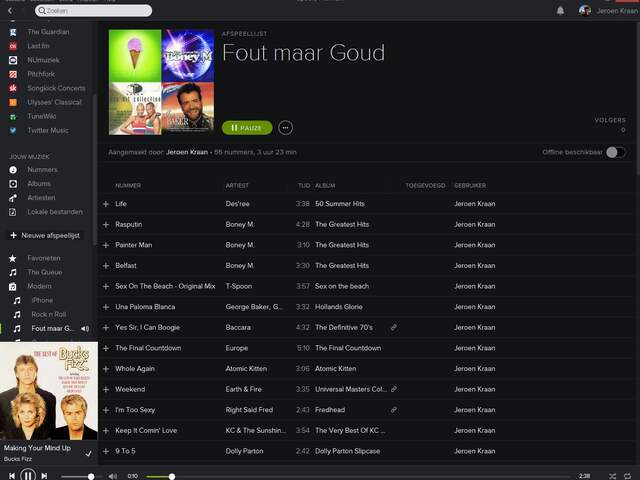Click link icon on I'm Too Sexy row
Viewport: 640px width, 480px height.
point(393,409)
